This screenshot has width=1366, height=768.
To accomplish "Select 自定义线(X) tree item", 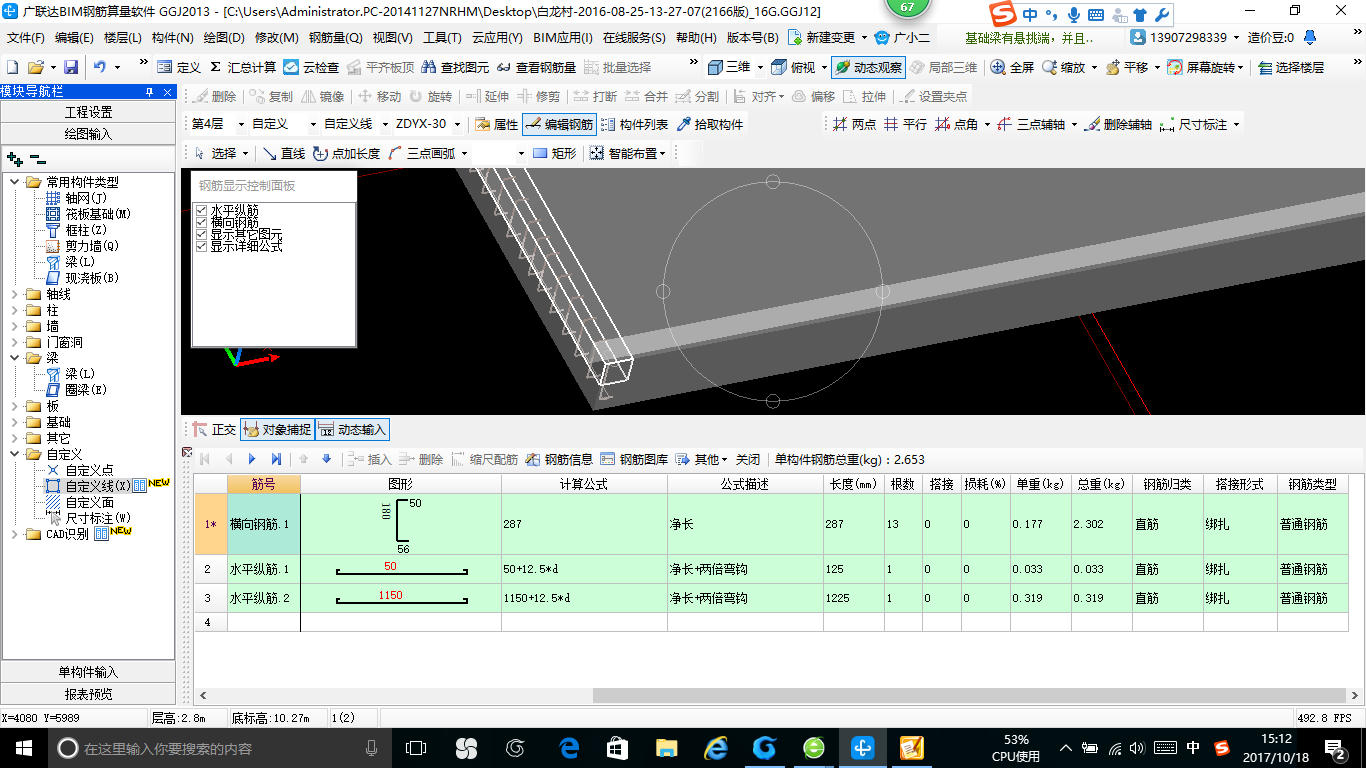I will pos(88,486).
